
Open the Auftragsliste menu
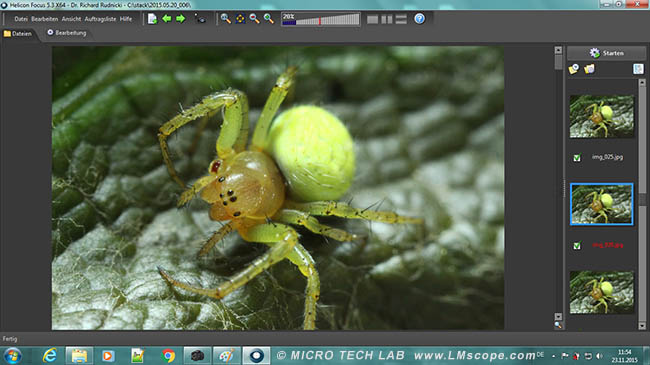(x=100, y=19)
